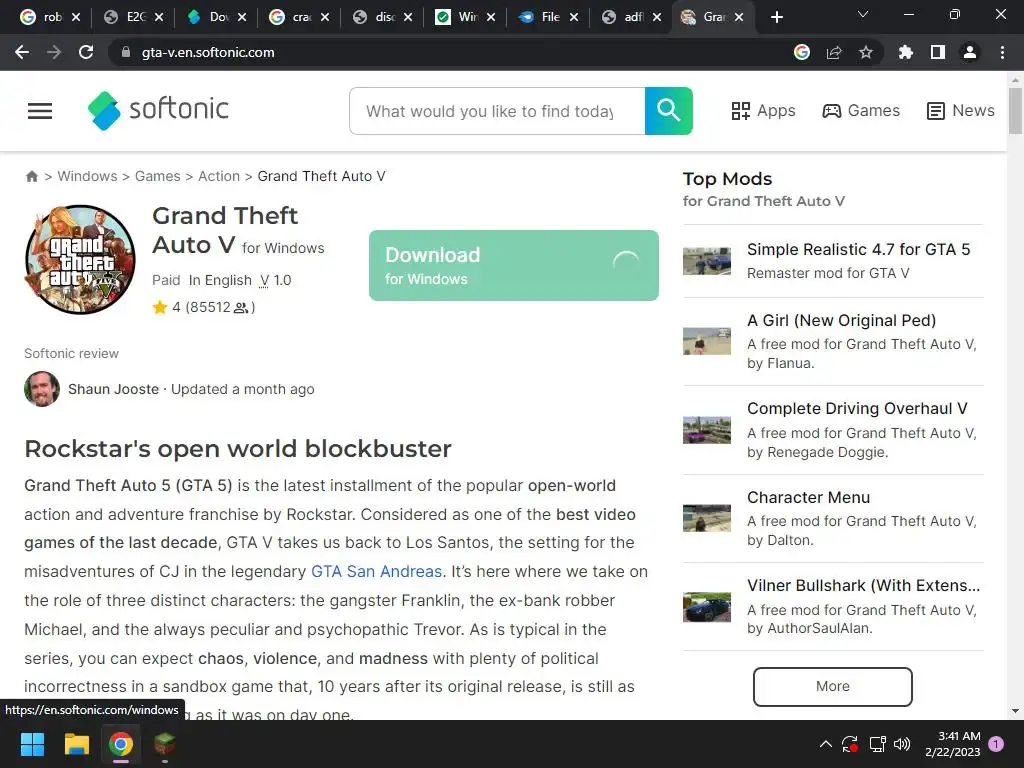
Task: Click Complete Driving Overhaul thumbnail
Action: point(707,430)
